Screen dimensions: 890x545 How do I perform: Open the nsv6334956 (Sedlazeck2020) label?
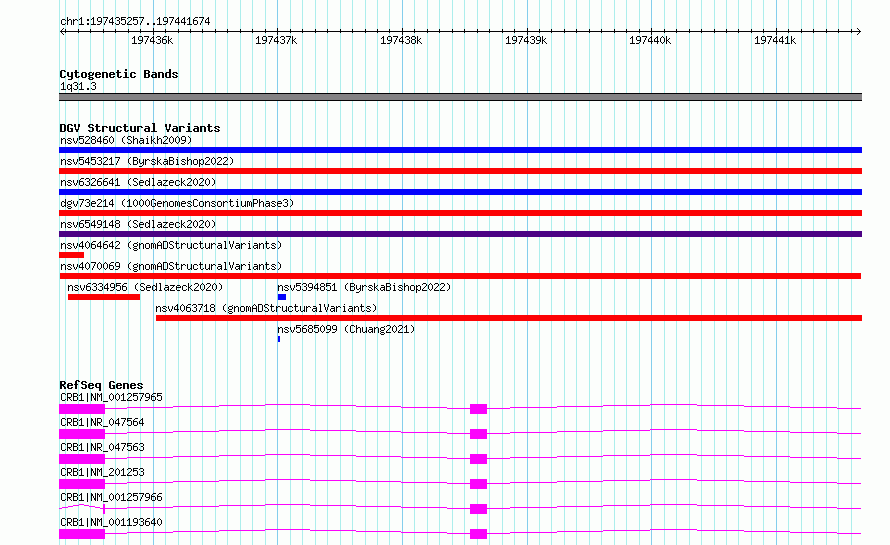tap(145, 287)
